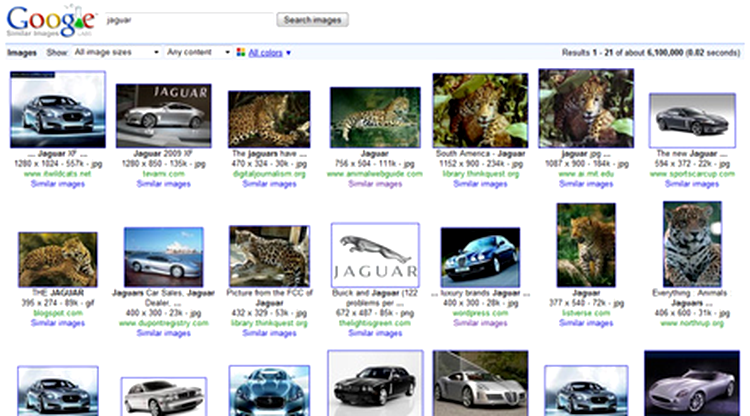Viewport: 750px width, 416px height.
Task: Open THE JAGUAR thumbnail from blogspot.com
Action: 58,260
